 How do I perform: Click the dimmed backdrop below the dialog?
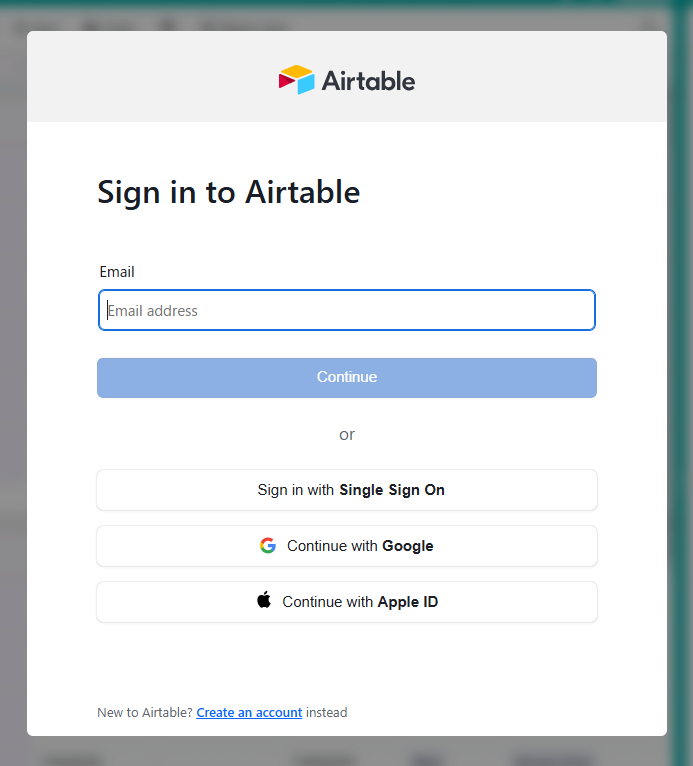[347, 752]
